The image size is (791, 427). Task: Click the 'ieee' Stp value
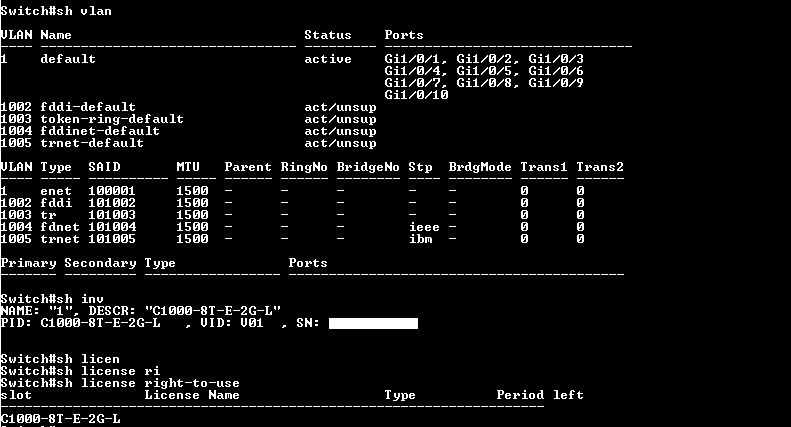(x=424, y=227)
